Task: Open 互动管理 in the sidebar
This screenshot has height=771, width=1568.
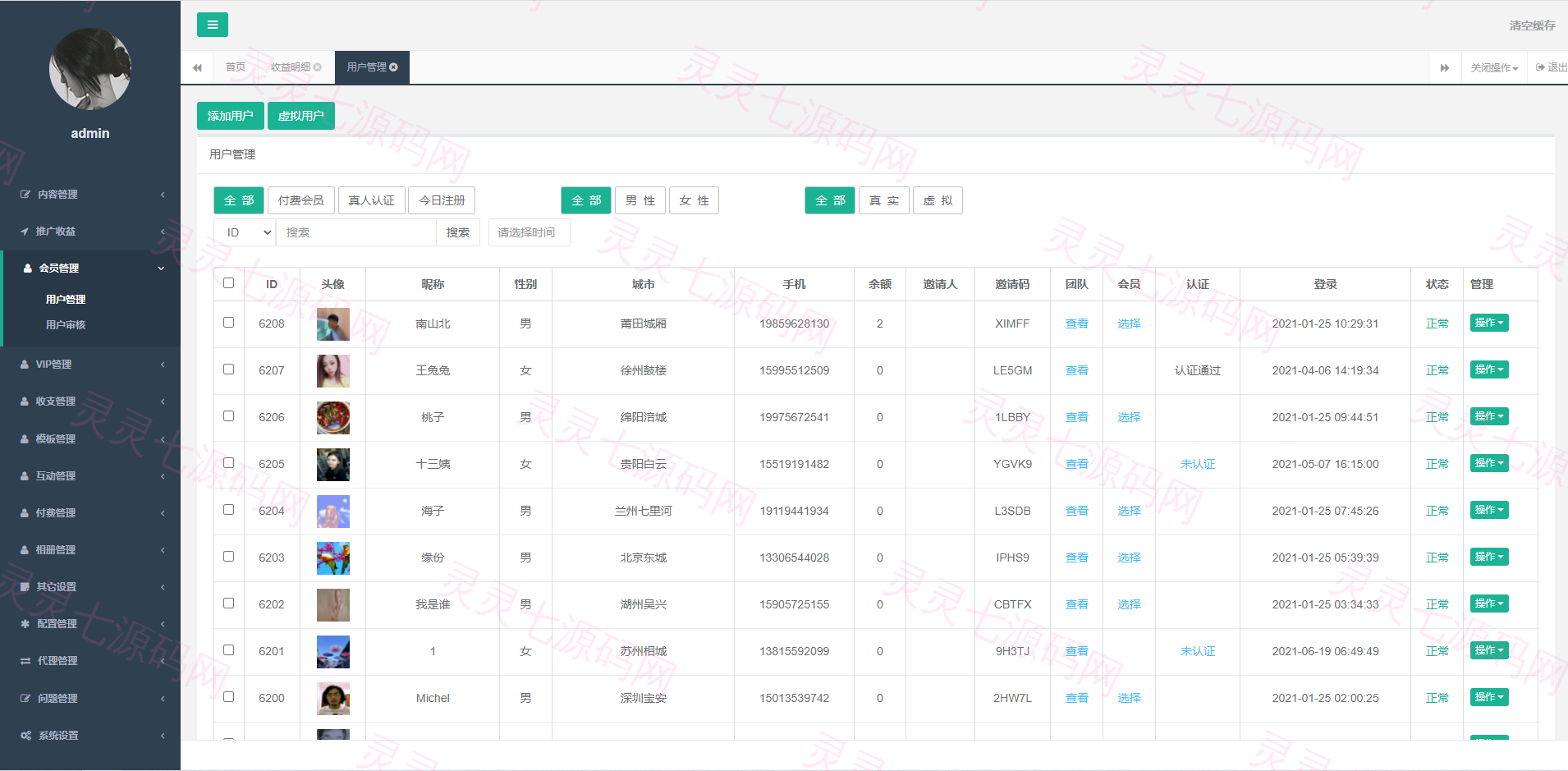Action: 90,476
